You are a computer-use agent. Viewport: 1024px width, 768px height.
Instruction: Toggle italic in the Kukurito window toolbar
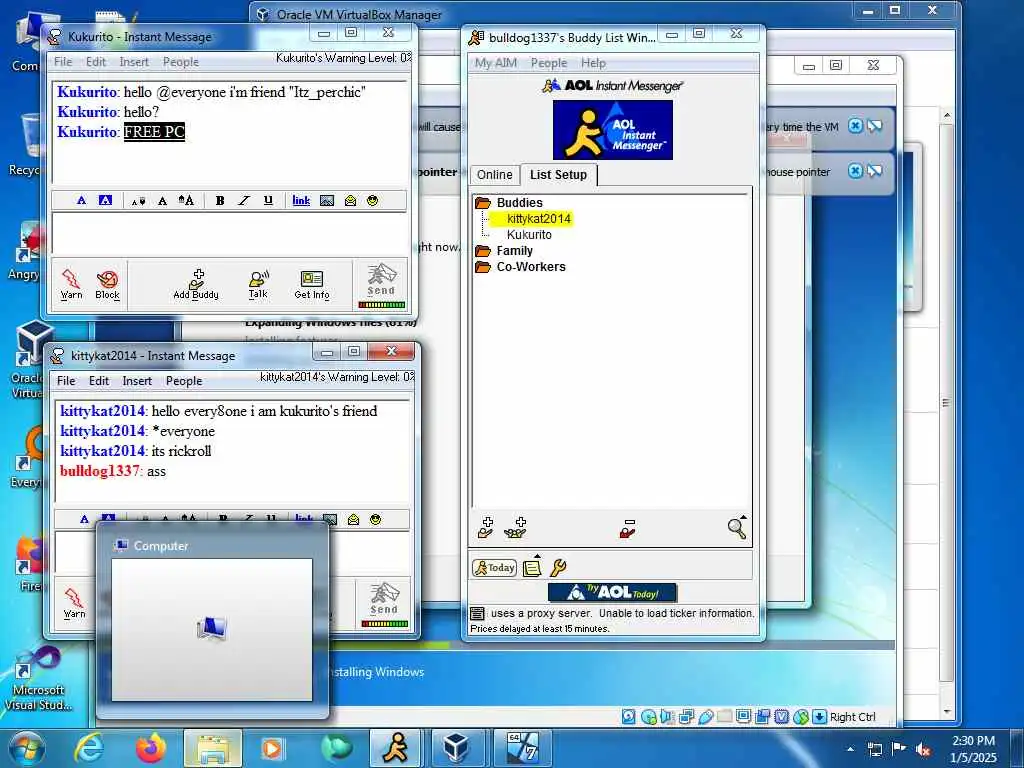(x=244, y=200)
